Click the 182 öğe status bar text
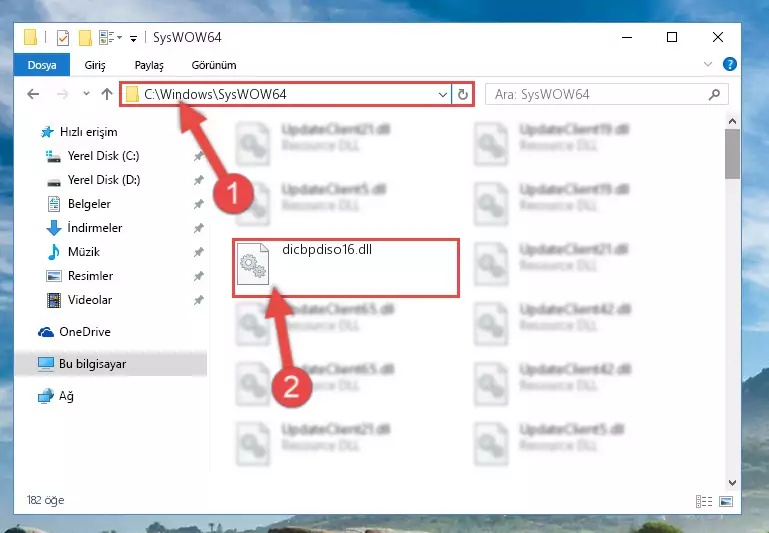 45,500
